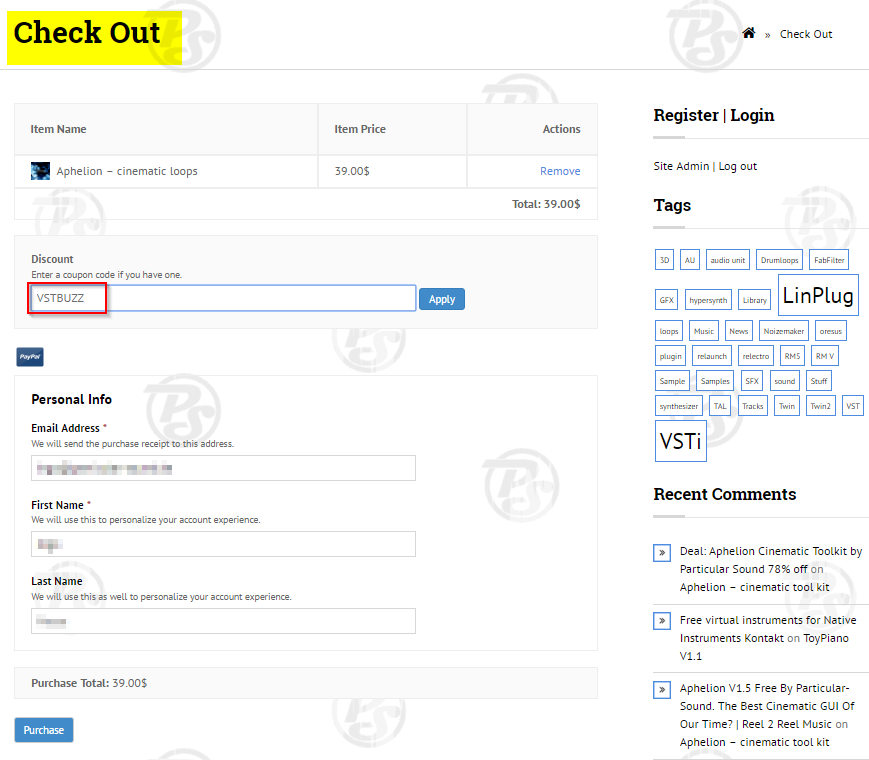Select the PayPal payment icon
This screenshot has width=869, height=760.
pos(29,357)
